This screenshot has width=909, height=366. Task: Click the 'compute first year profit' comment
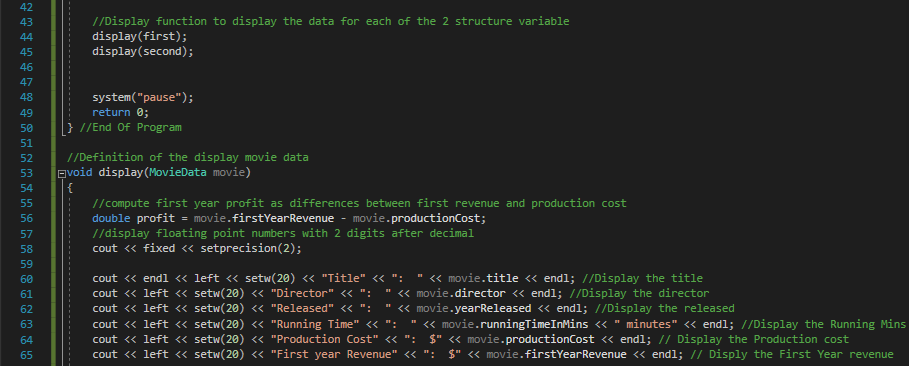click(x=359, y=203)
